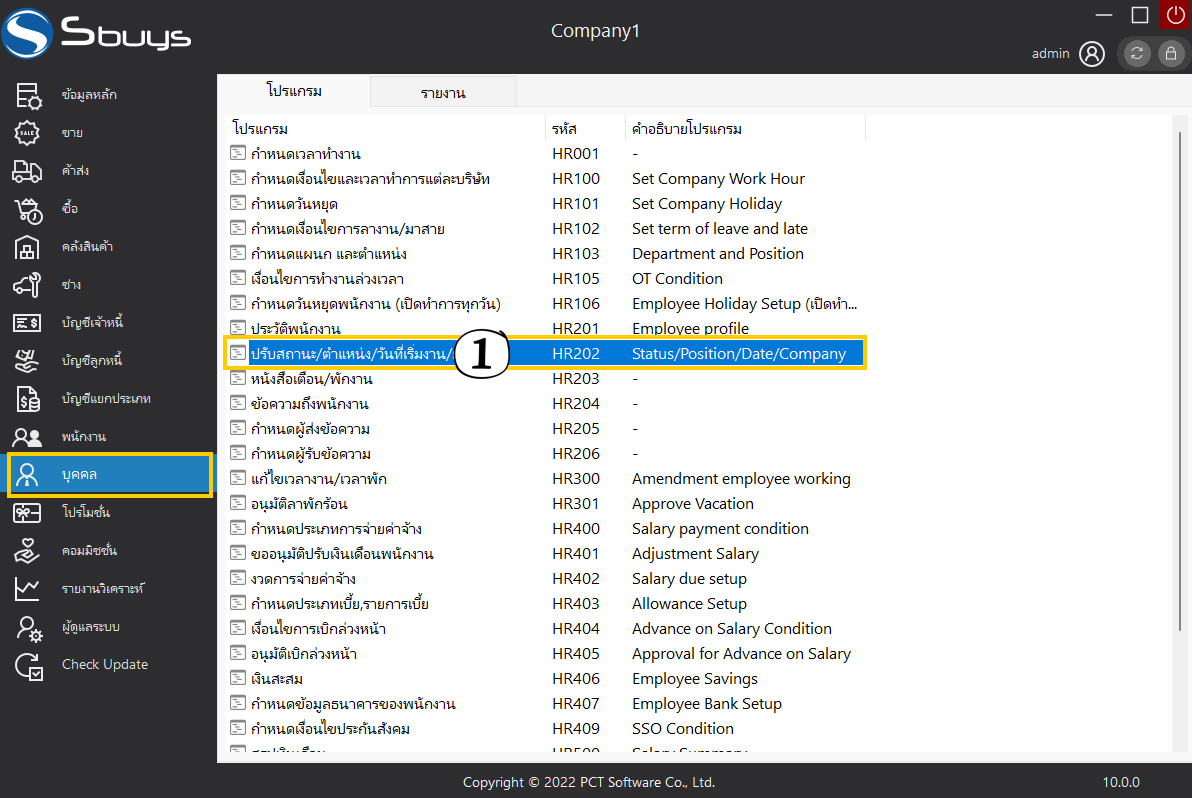The height and width of the screenshot is (798, 1192).
Task: Open the ผู้ดูแลระบบ admin settings icon
Action: click(x=28, y=627)
